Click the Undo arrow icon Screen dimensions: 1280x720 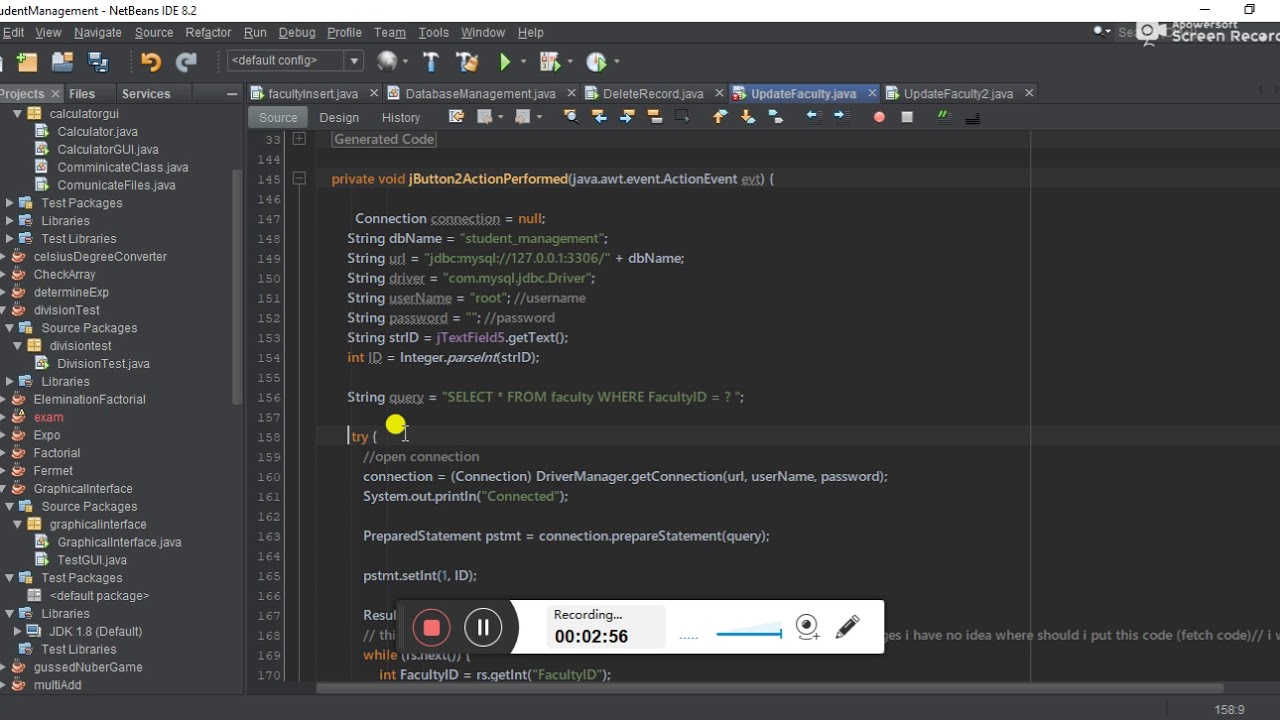(151, 62)
